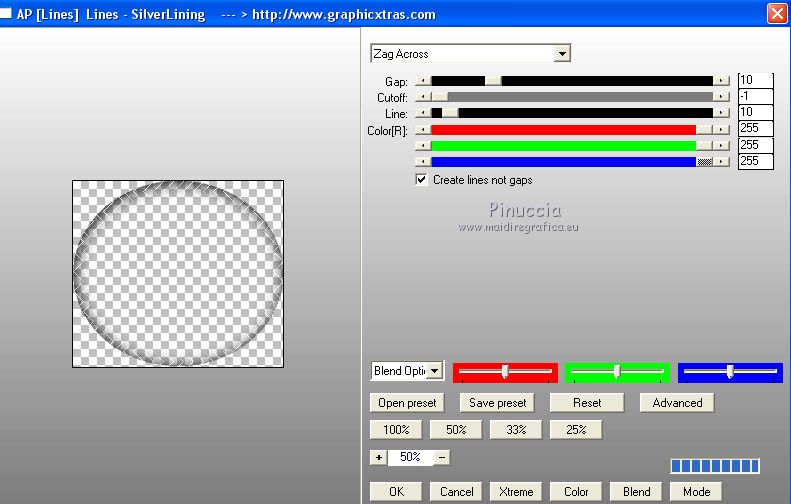Click the Save preset button
791x504 pixels.
(x=497, y=403)
